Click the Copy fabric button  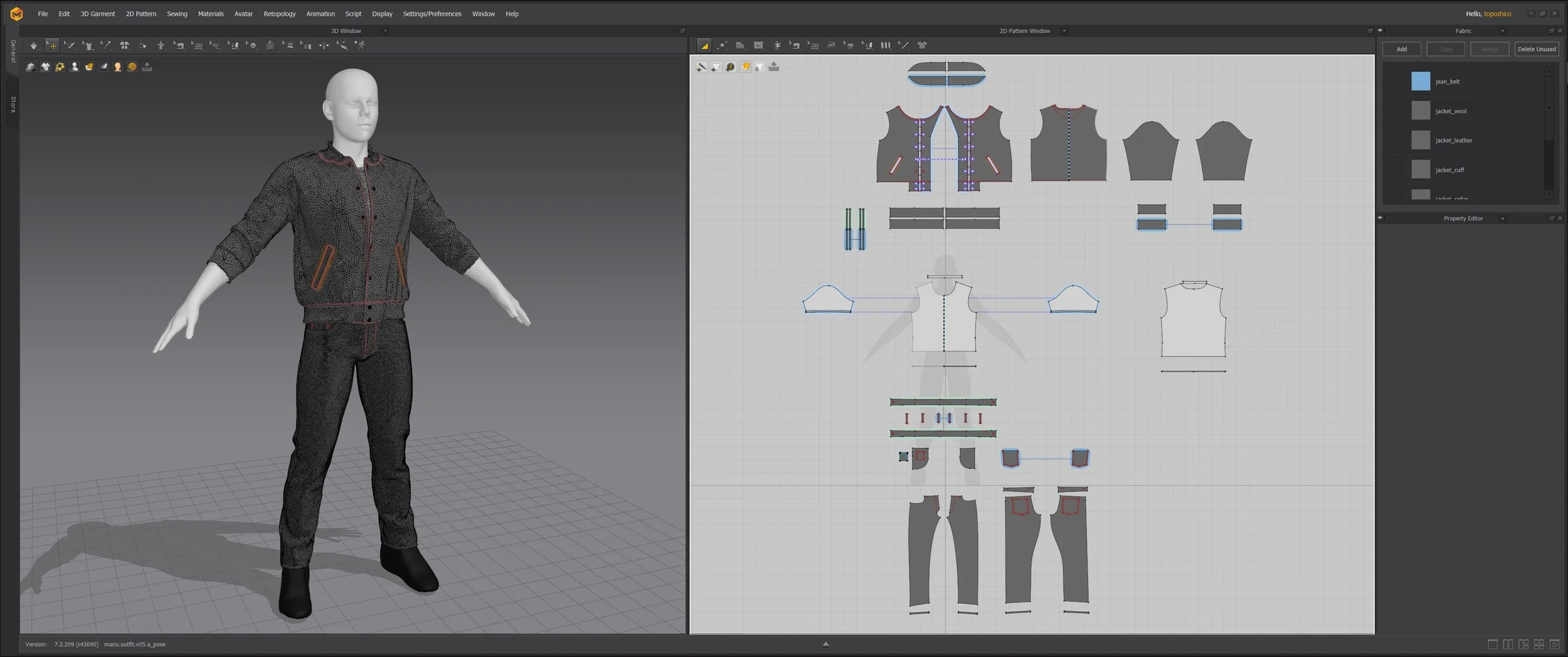click(1446, 49)
